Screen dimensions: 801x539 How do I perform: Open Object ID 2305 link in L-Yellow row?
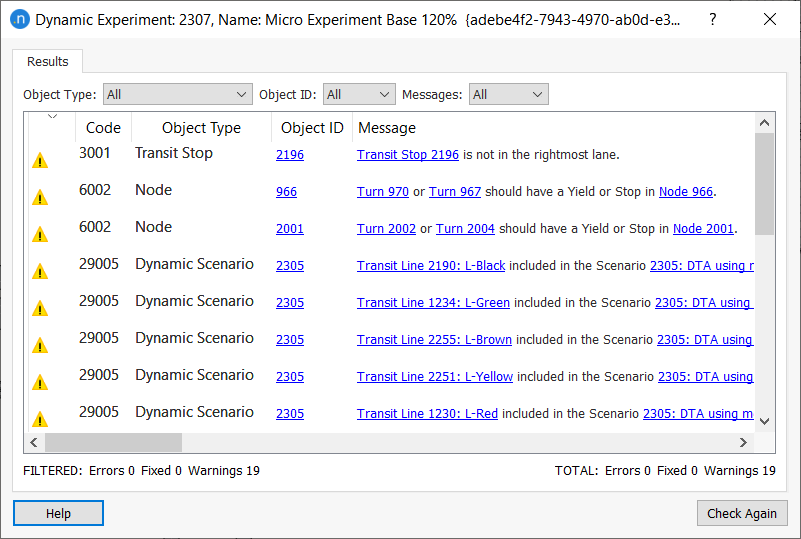pyautogui.click(x=290, y=377)
